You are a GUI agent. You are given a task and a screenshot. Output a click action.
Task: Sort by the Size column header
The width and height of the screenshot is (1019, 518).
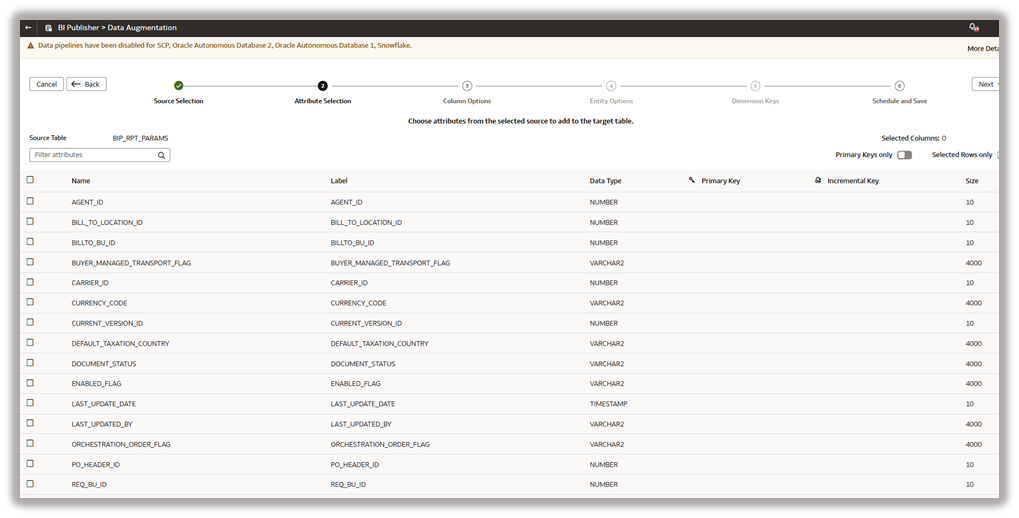(x=972, y=181)
